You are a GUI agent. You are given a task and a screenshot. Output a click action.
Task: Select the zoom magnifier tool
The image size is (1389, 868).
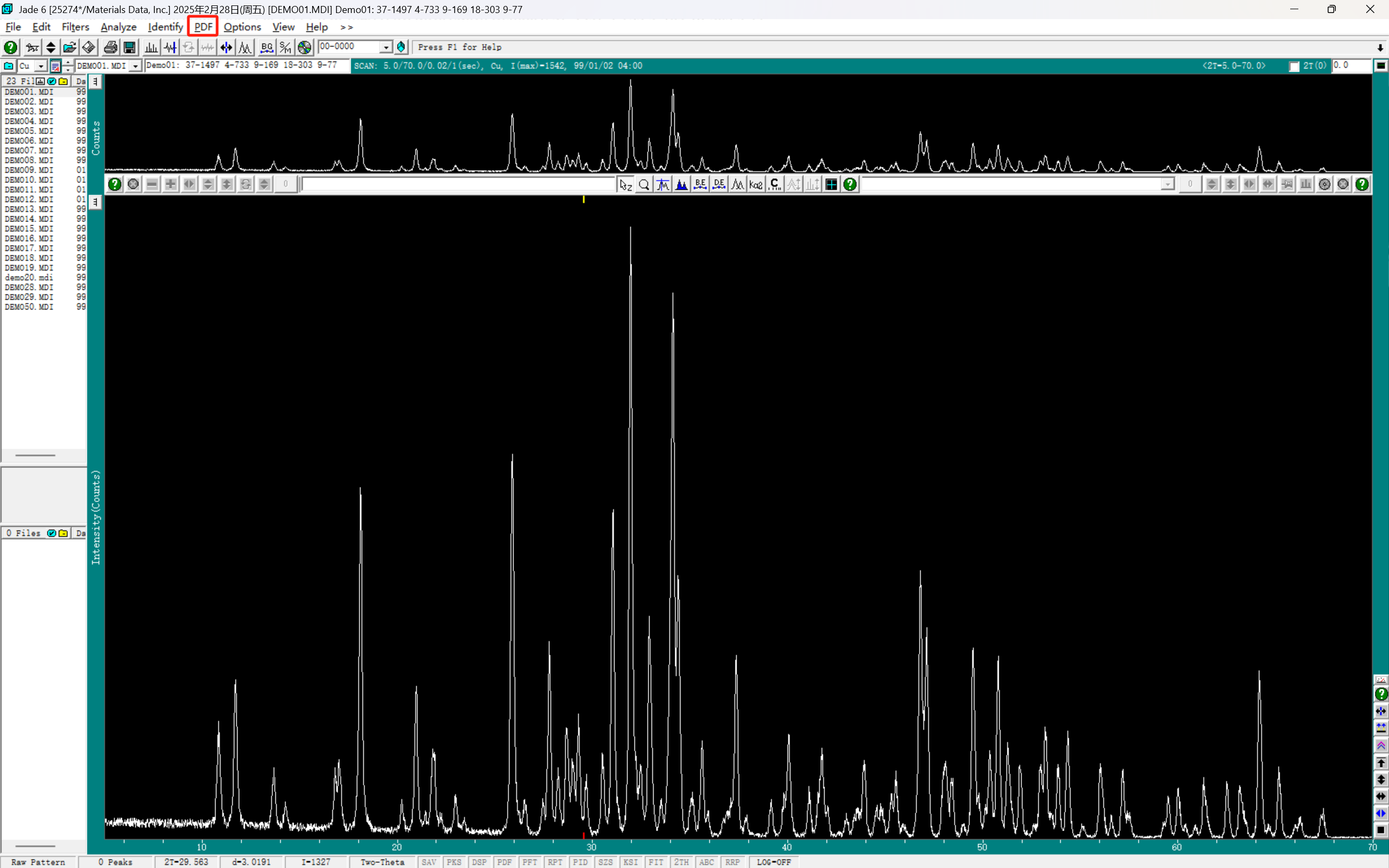pyautogui.click(x=644, y=184)
